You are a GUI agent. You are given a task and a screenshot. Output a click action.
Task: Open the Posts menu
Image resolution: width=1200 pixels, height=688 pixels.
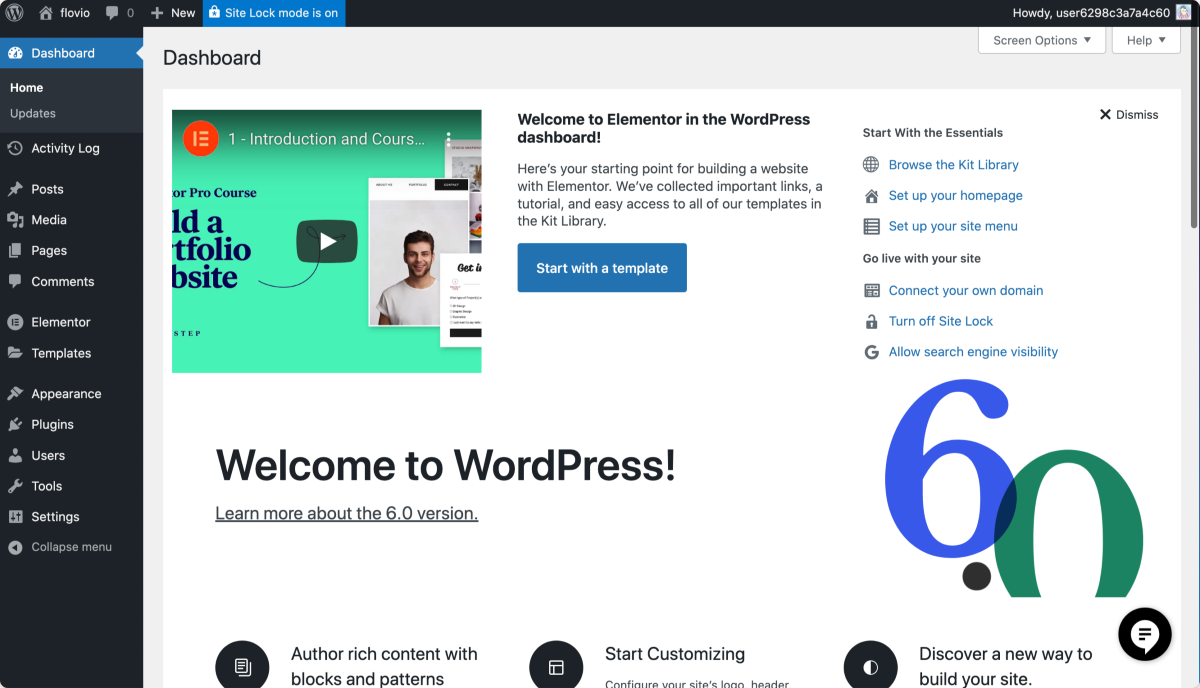pyautogui.click(x=71, y=189)
